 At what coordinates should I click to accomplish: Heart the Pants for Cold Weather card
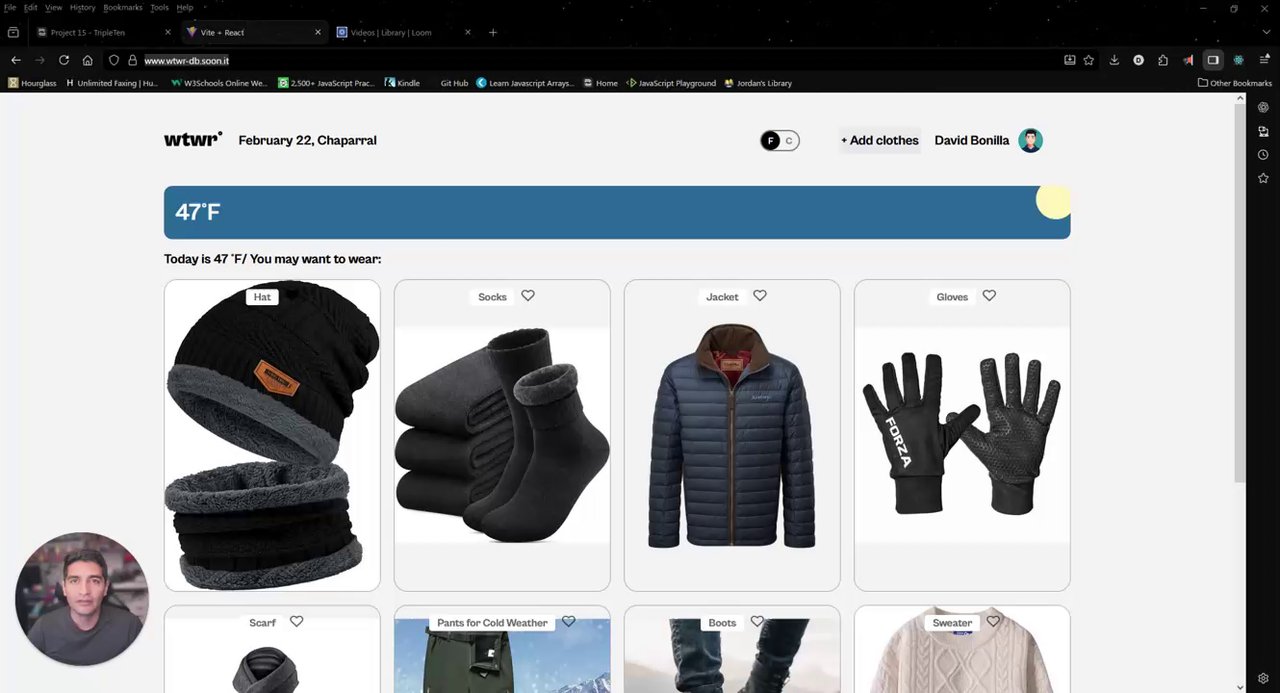point(568,621)
